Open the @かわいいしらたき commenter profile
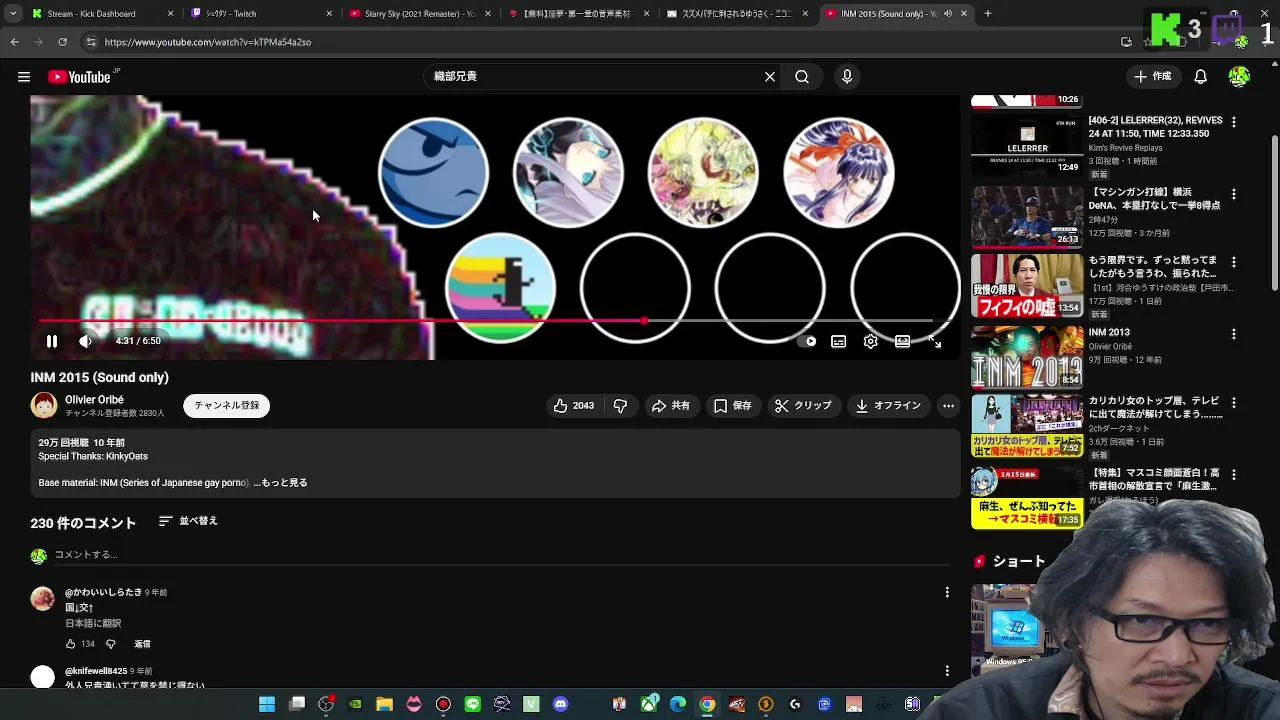 [x=103, y=592]
